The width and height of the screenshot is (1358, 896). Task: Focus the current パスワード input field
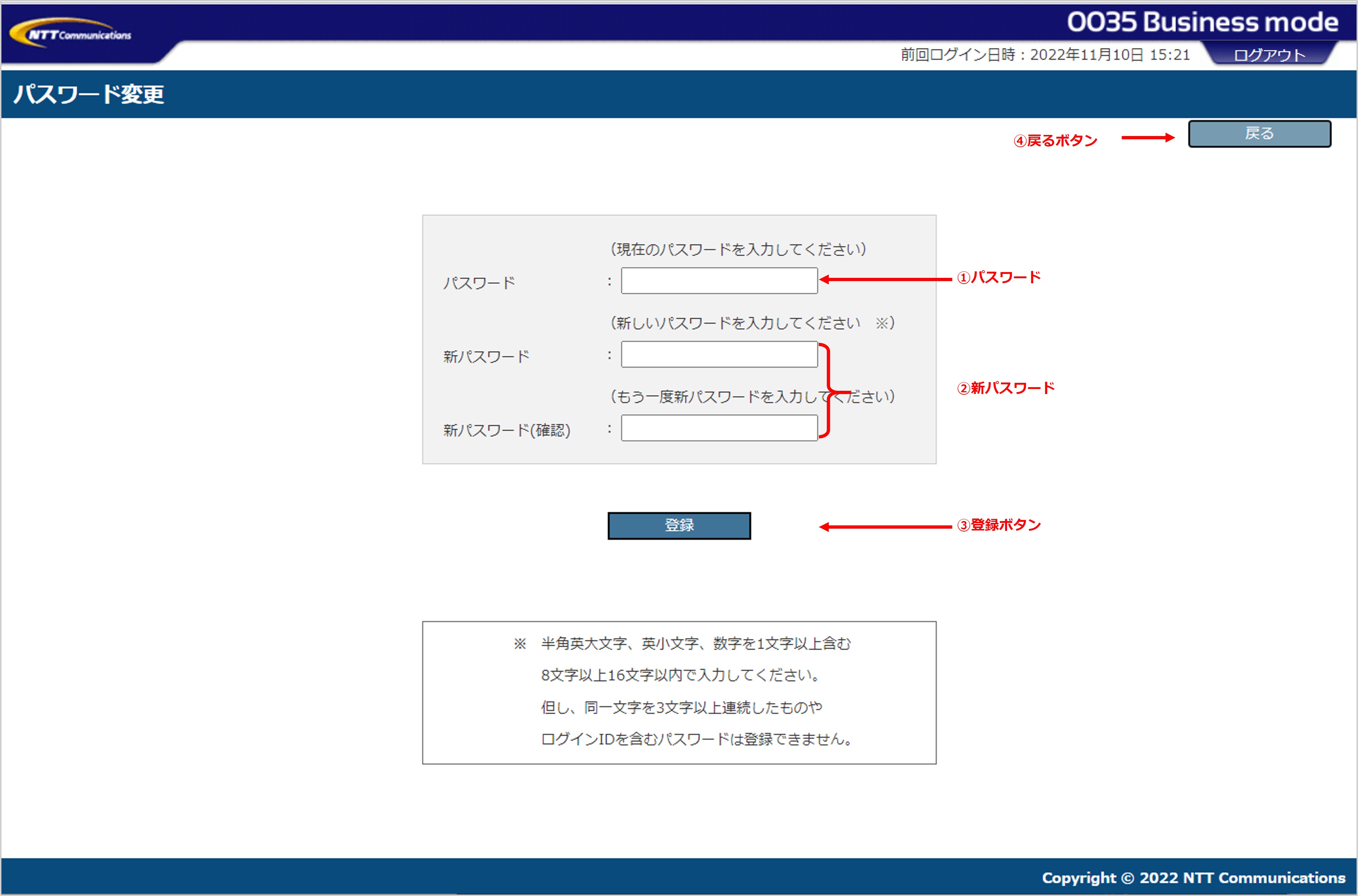(x=719, y=281)
